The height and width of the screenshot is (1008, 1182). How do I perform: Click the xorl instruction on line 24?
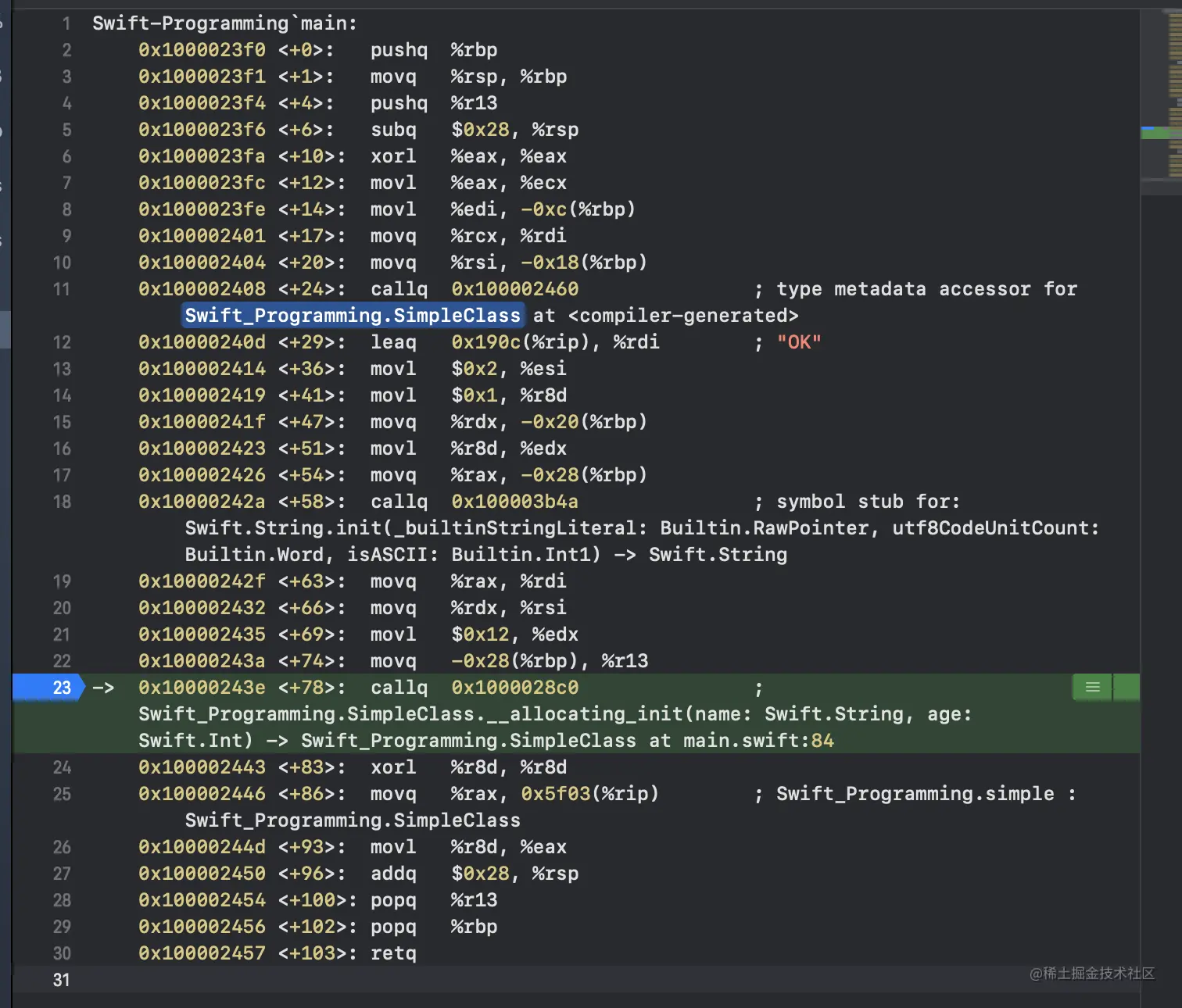[393, 767]
